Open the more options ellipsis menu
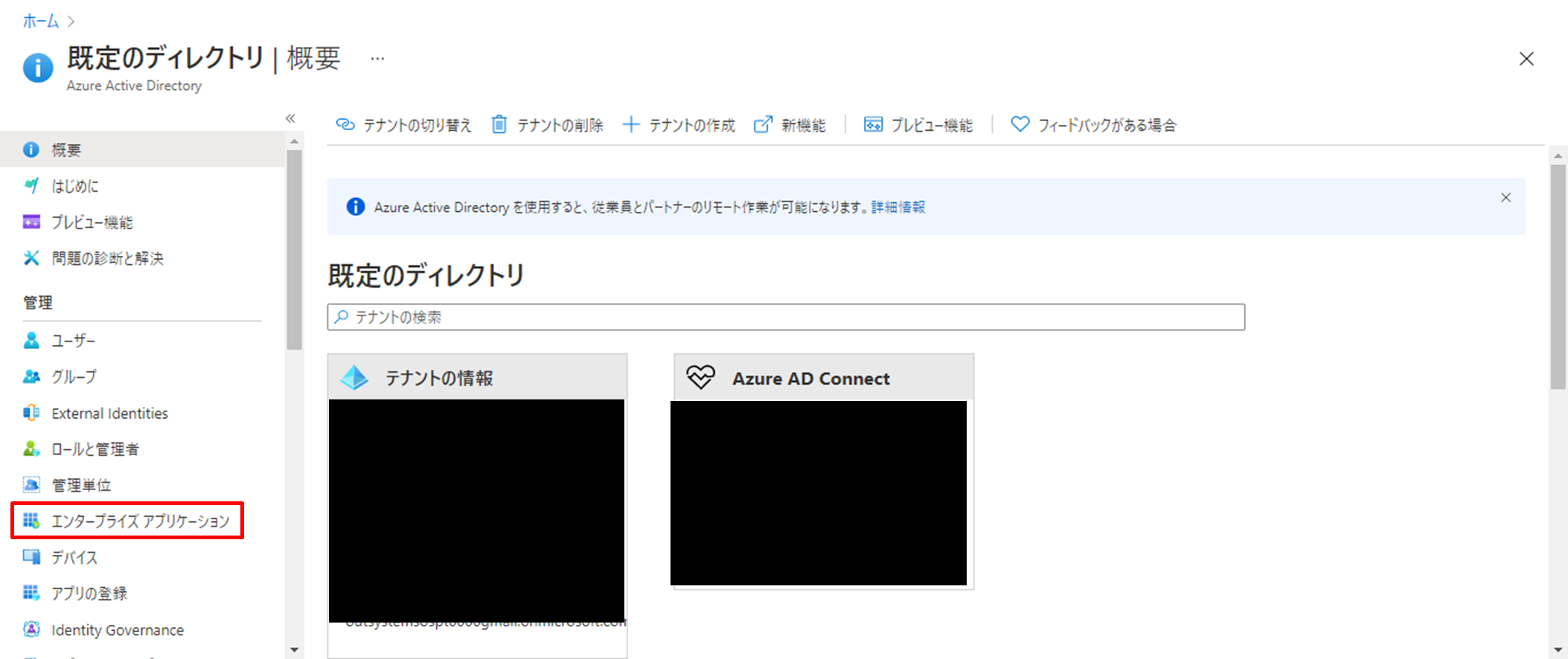The width and height of the screenshot is (1568, 659). point(378,59)
